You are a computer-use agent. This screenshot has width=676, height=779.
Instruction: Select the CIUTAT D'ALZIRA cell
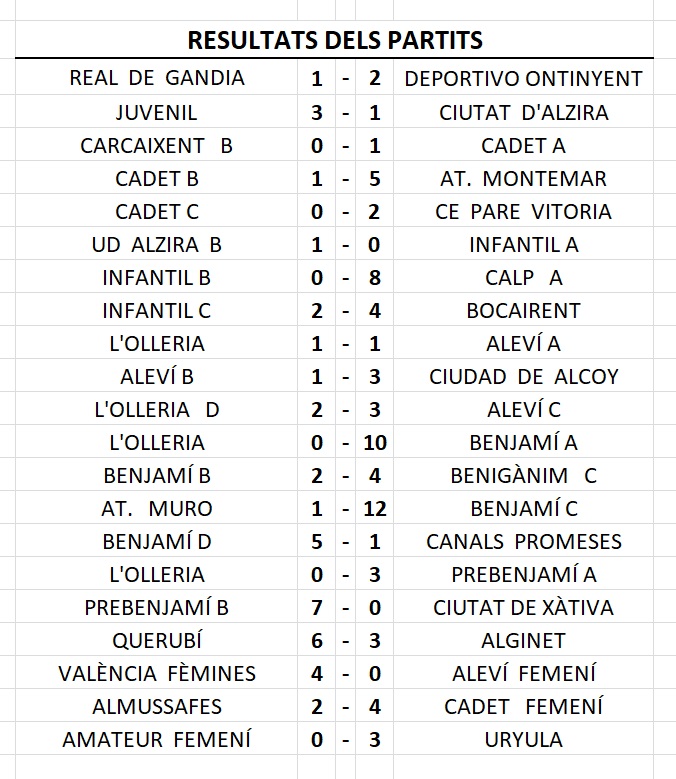point(524,112)
